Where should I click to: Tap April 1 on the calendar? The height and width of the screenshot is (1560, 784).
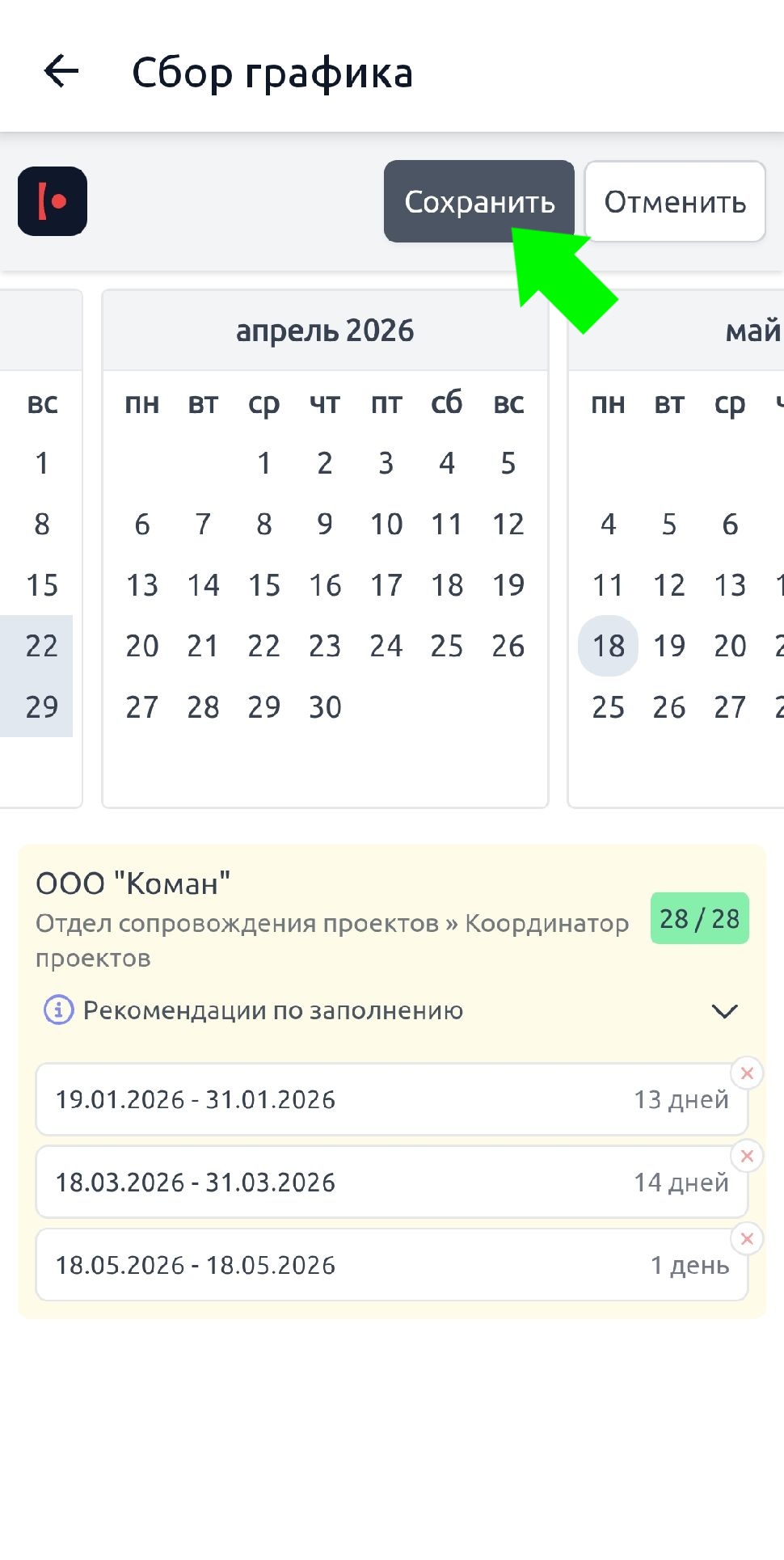264,463
